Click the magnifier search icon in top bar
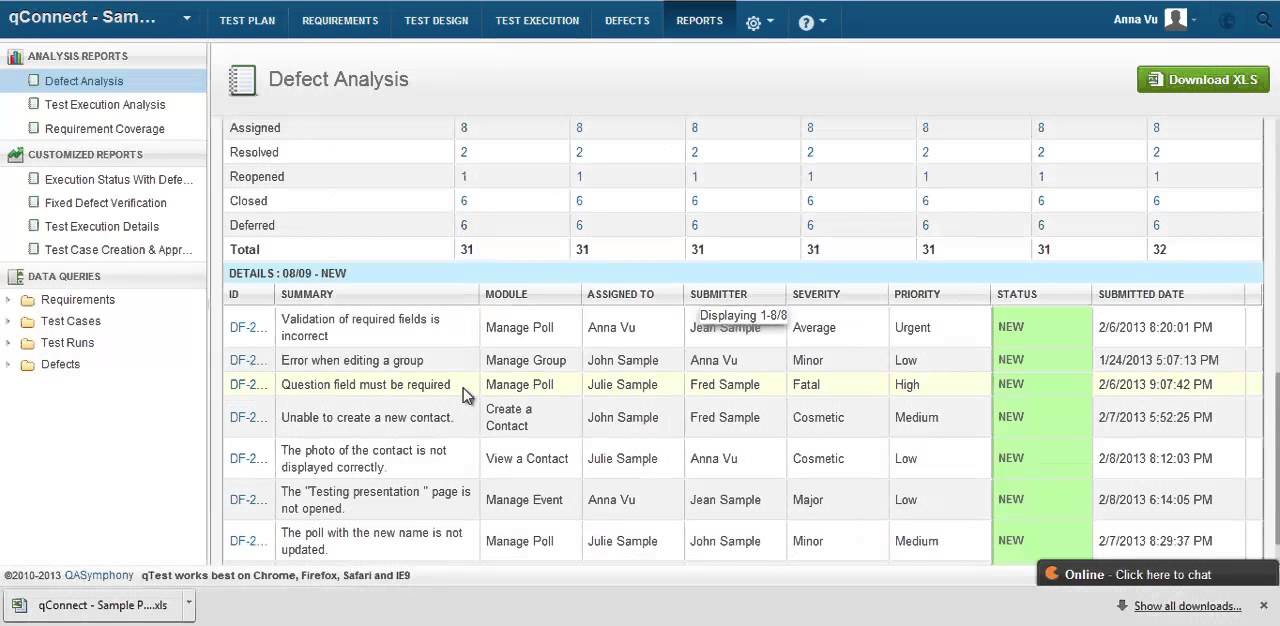1280x626 pixels. [x=1263, y=20]
